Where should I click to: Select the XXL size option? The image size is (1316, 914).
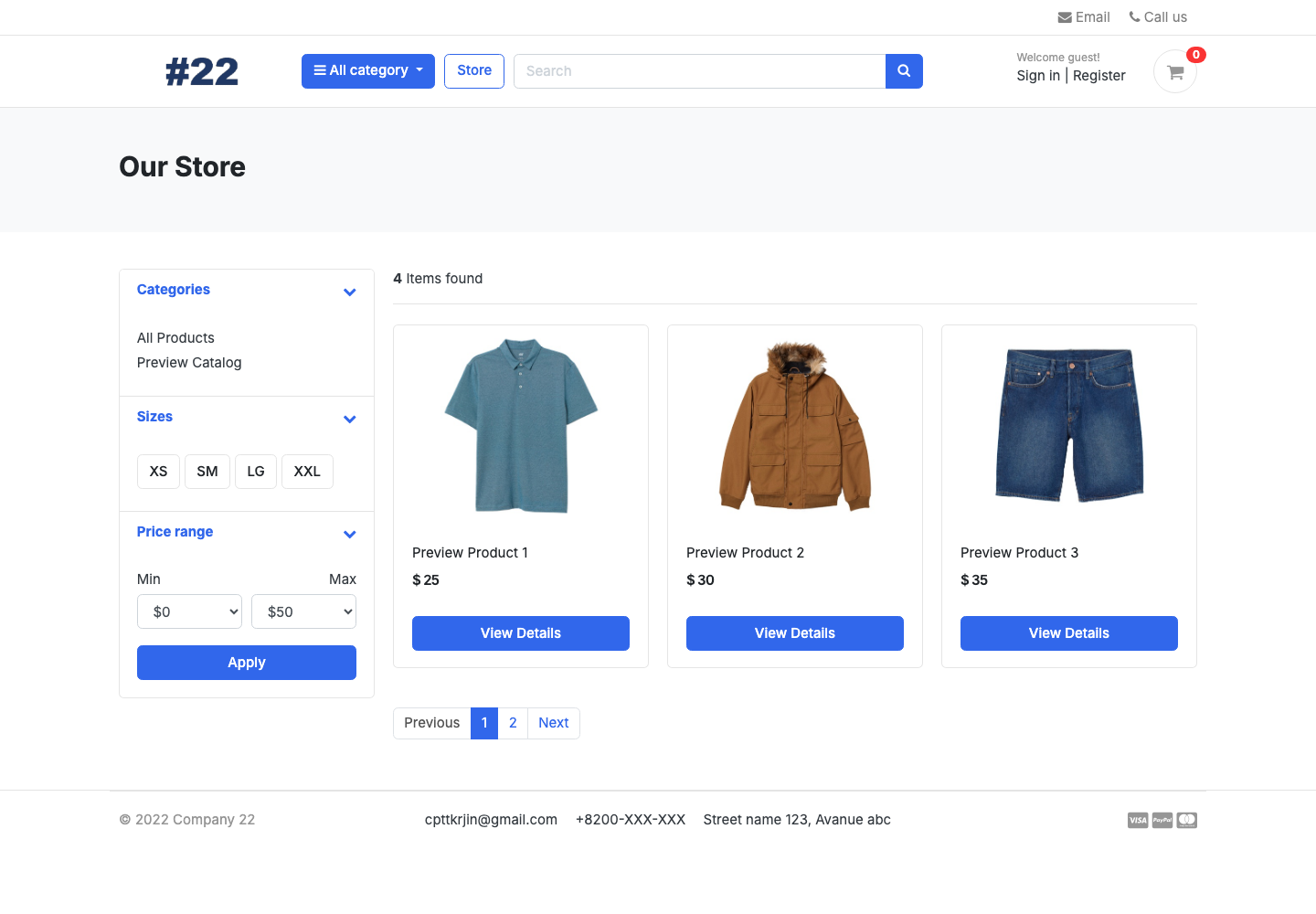point(307,472)
